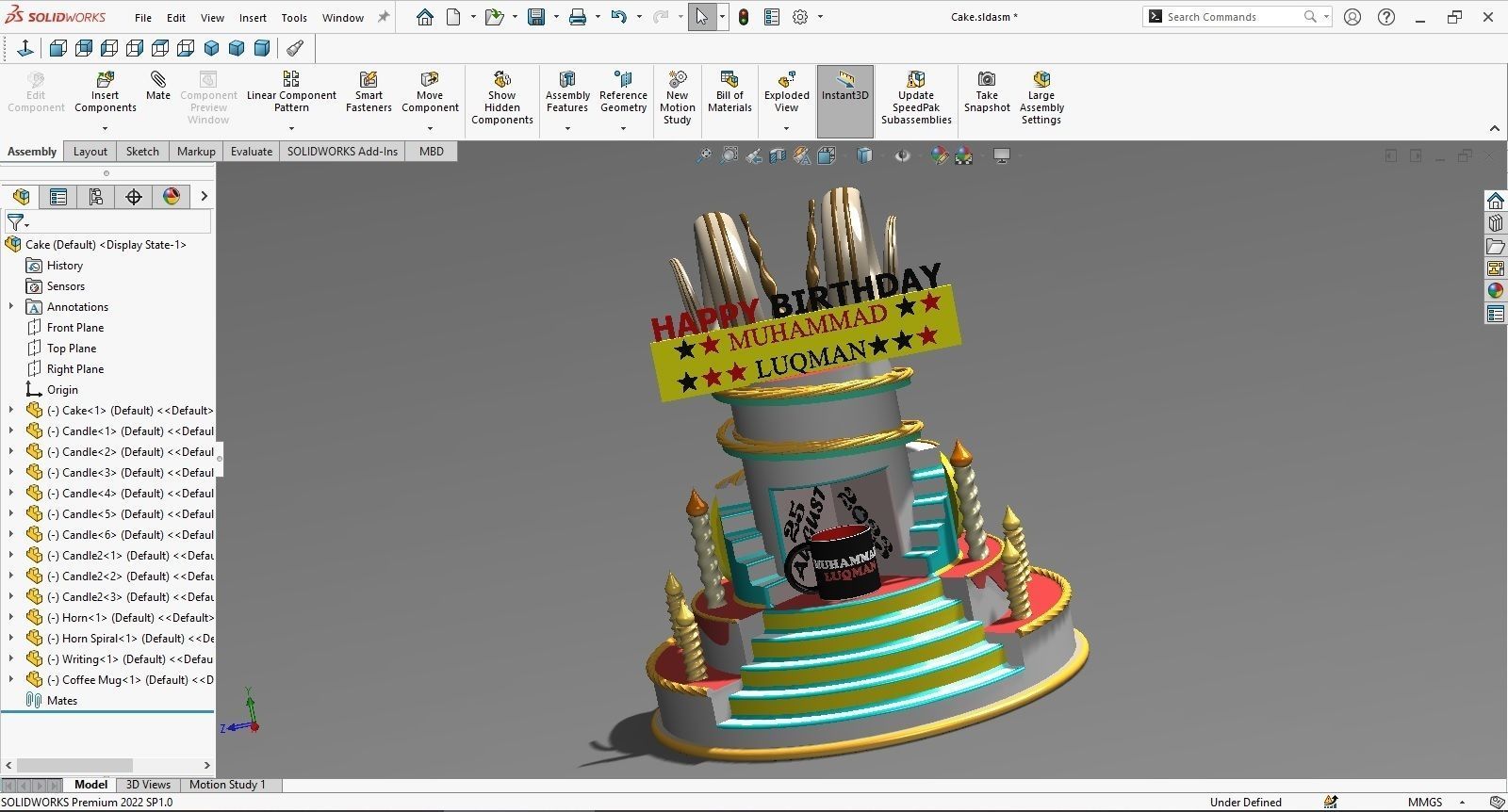Click the Help question mark icon
1508x812 pixels.
(1386, 17)
